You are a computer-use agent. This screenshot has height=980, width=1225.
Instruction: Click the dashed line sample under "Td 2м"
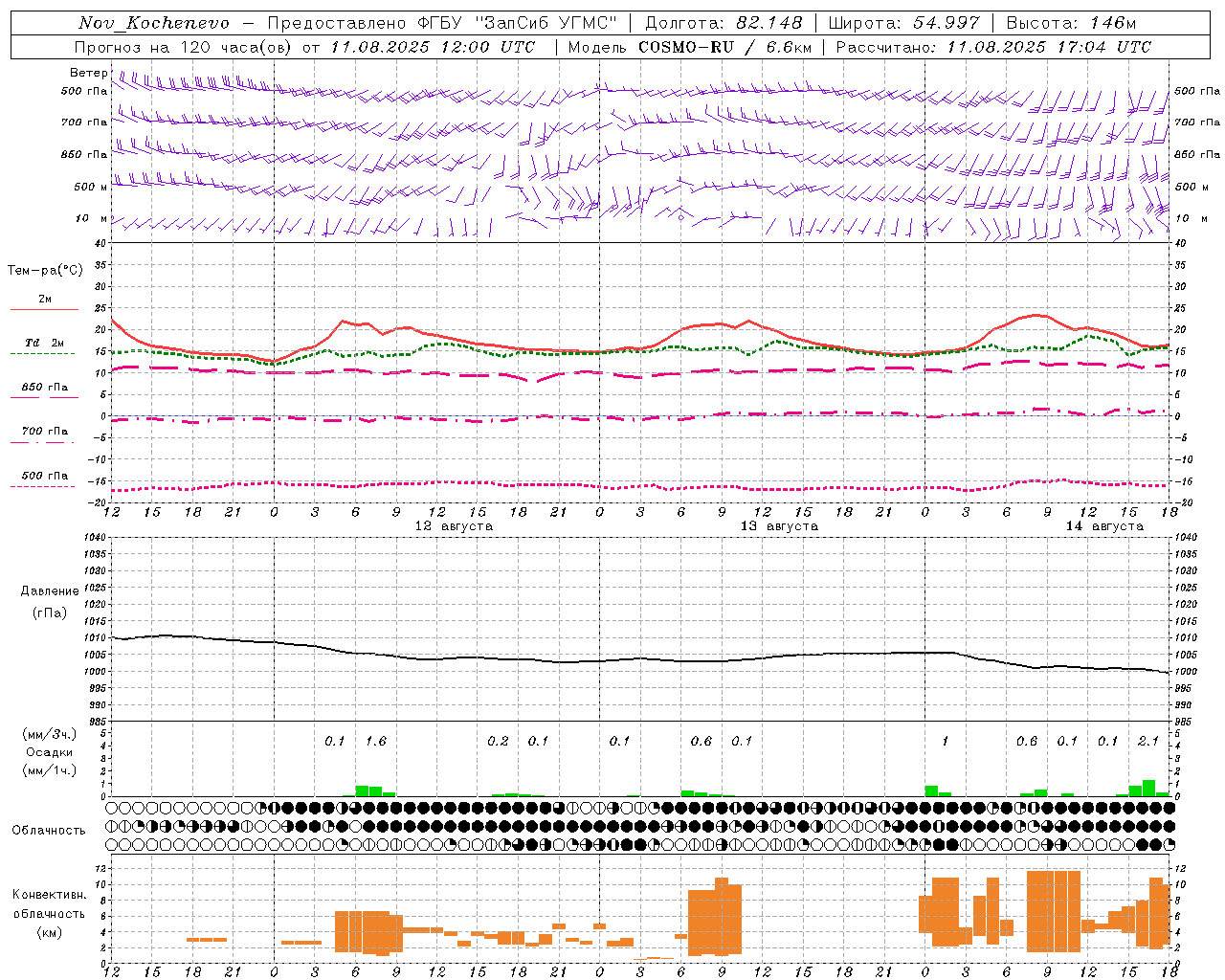click(x=42, y=354)
